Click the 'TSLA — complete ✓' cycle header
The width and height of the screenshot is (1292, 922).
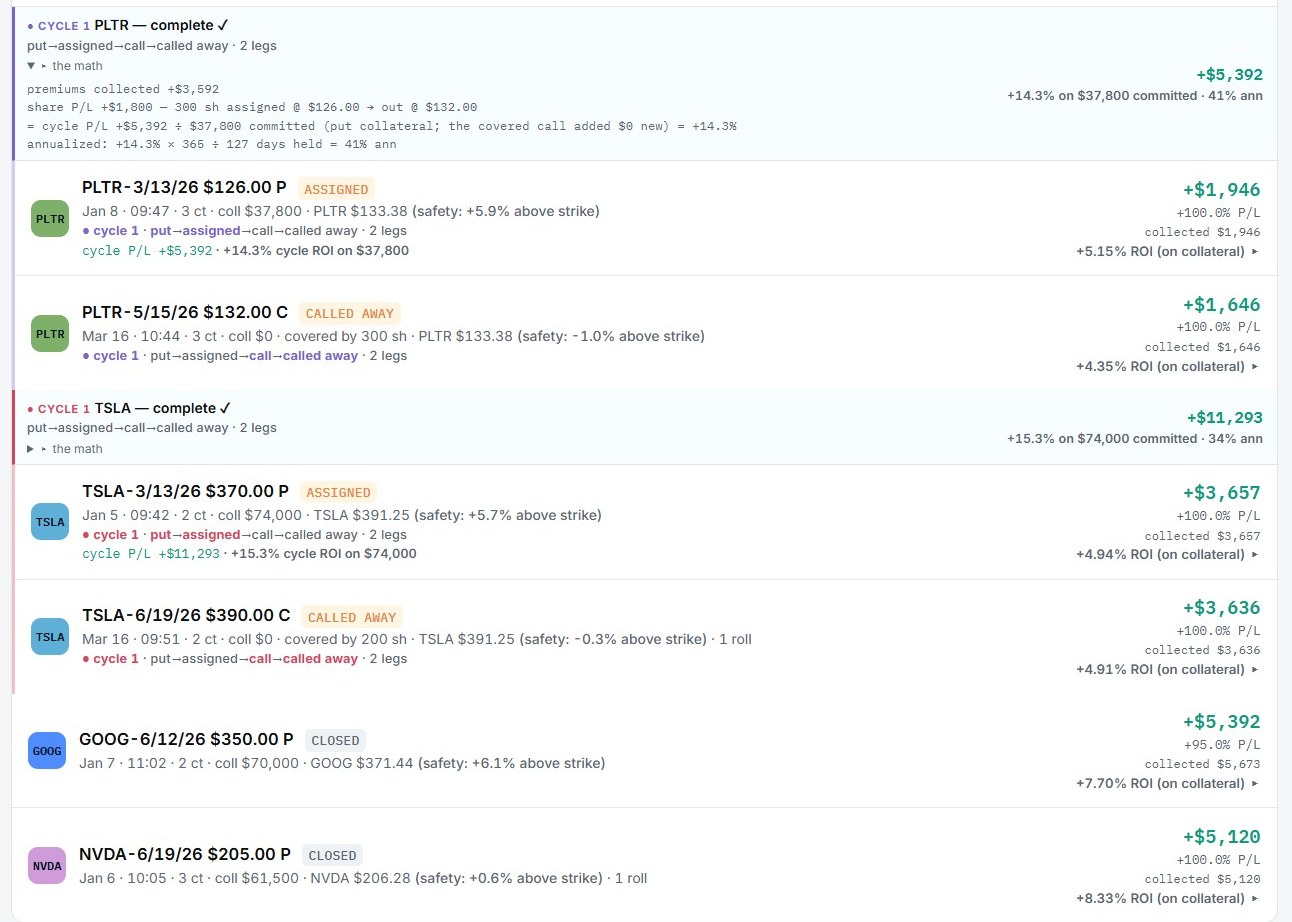point(163,408)
